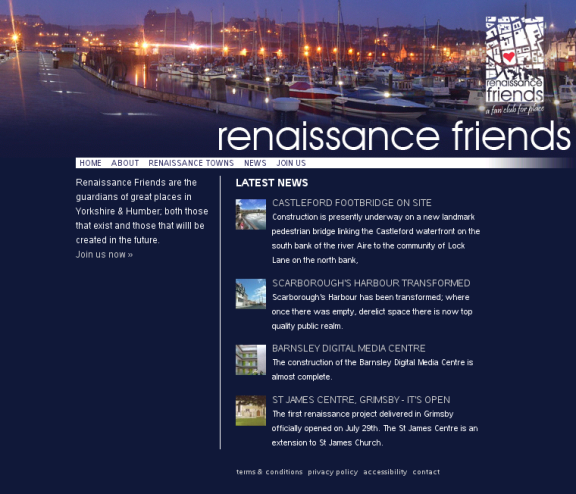Screen dimensions: 576x494
Task: Follow the 'Join us now »' link
Action: [x=104, y=255]
